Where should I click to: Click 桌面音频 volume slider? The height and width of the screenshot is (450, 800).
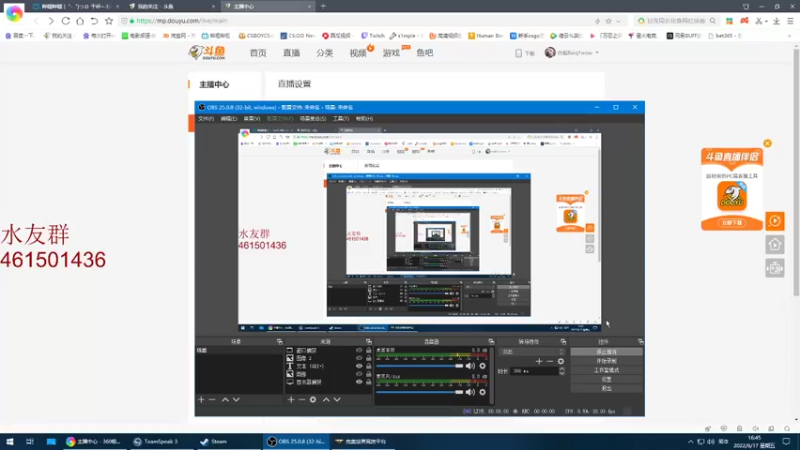(x=419, y=366)
